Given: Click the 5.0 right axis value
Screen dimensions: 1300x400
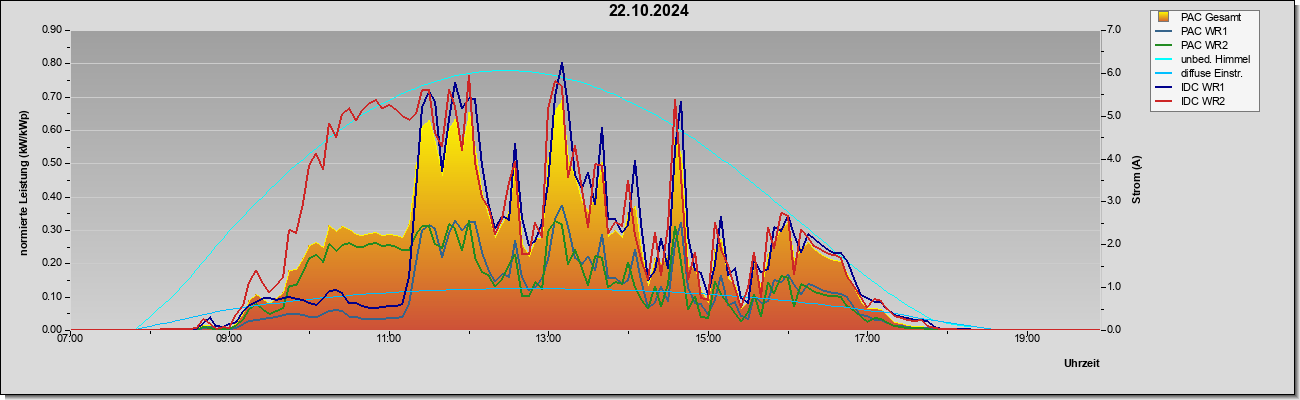Looking at the screenshot, I should (1114, 116).
